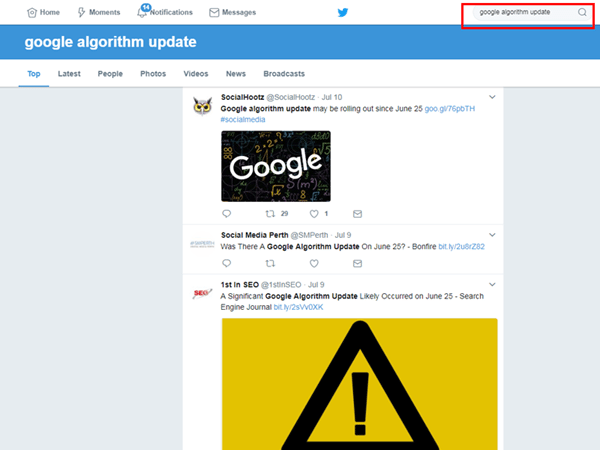The height and width of the screenshot is (450, 600).
Task: Like the Social Media Perth tweet
Action: 314,263
